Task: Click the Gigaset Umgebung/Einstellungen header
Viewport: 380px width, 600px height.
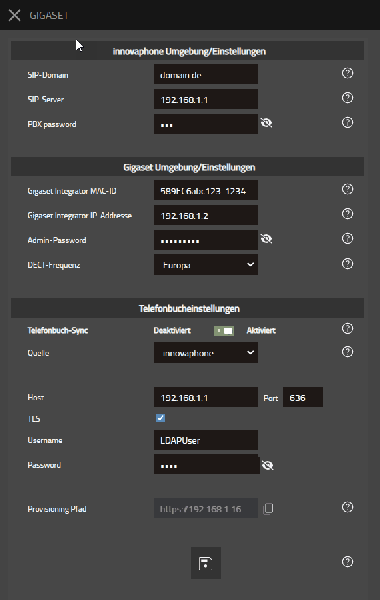Action: pyautogui.click(x=189, y=167)
